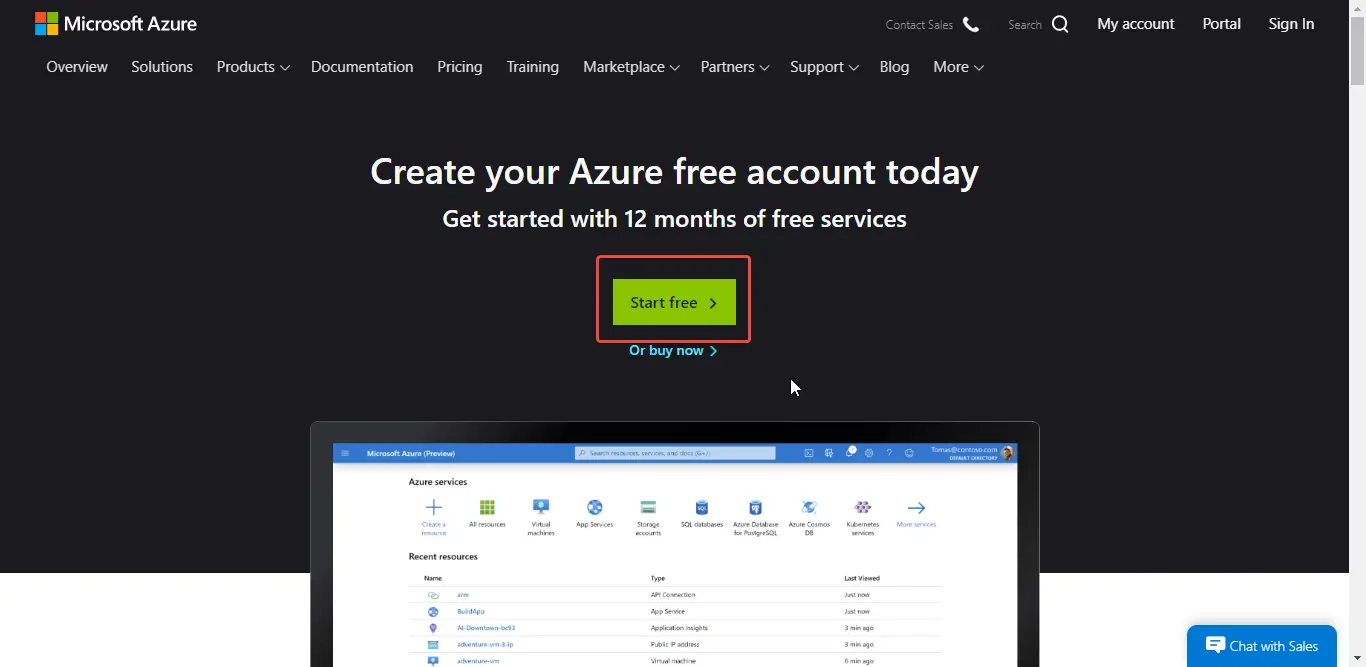This screenshot has height=667, width=1366.
Task: Click the Tomas@contoso.com account text
Action: pos(964,450)
